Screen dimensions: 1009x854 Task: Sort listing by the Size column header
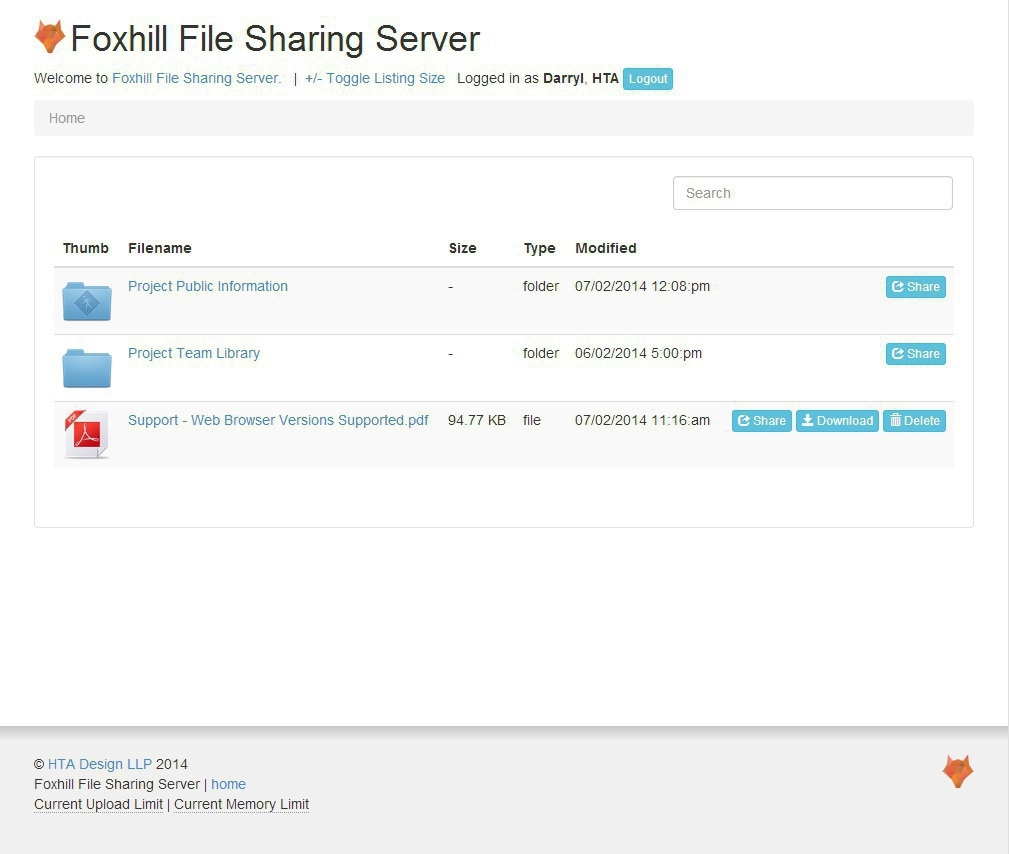(462, 248)
